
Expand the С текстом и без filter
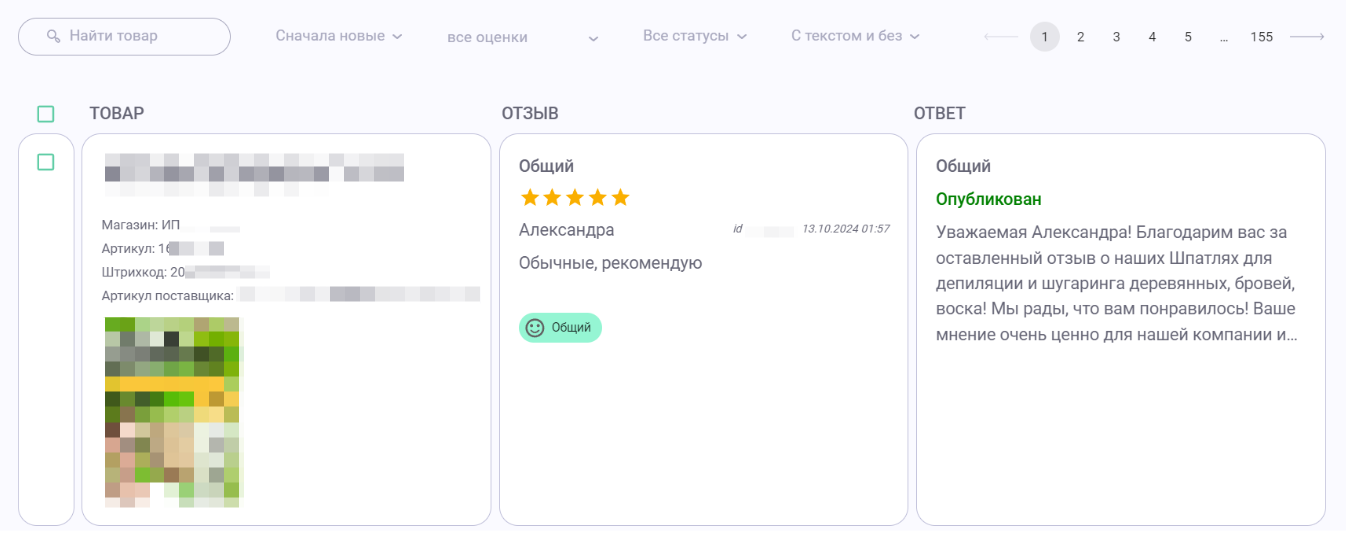point(855,36)
